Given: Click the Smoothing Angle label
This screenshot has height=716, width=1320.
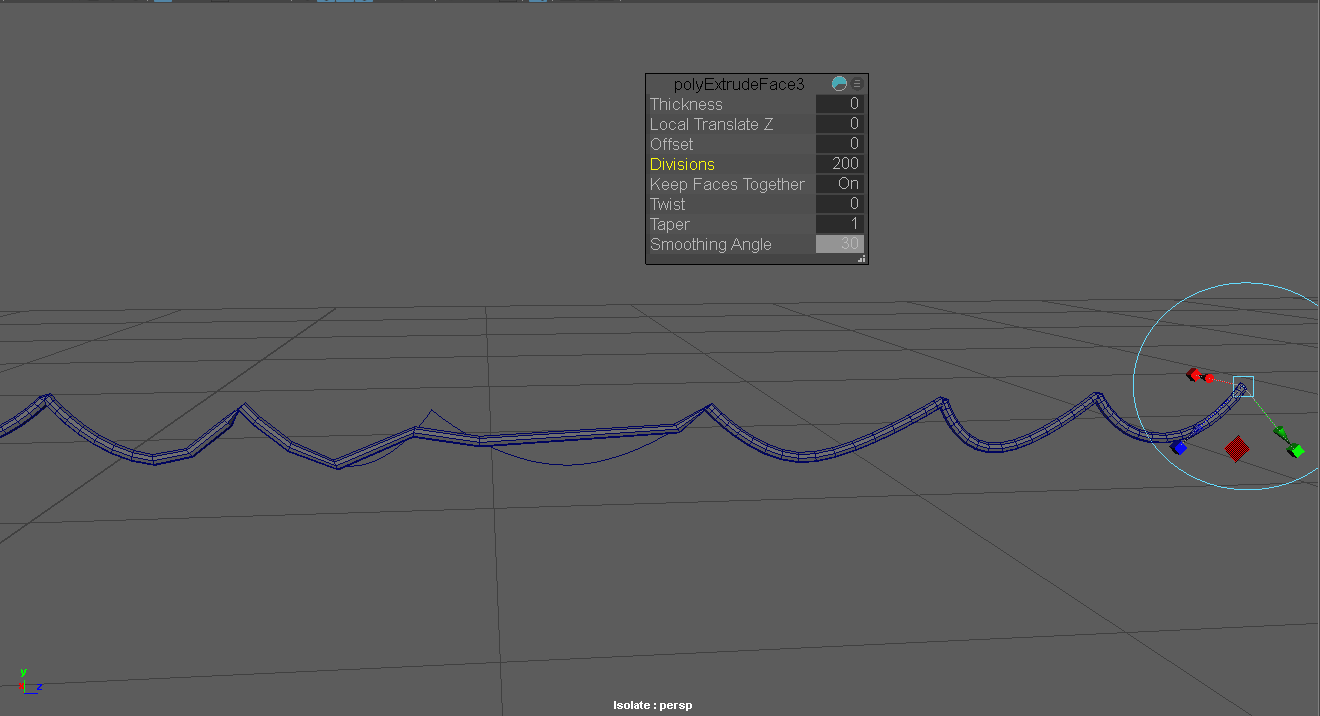Looking at the screenshot, I should [711, 244].
